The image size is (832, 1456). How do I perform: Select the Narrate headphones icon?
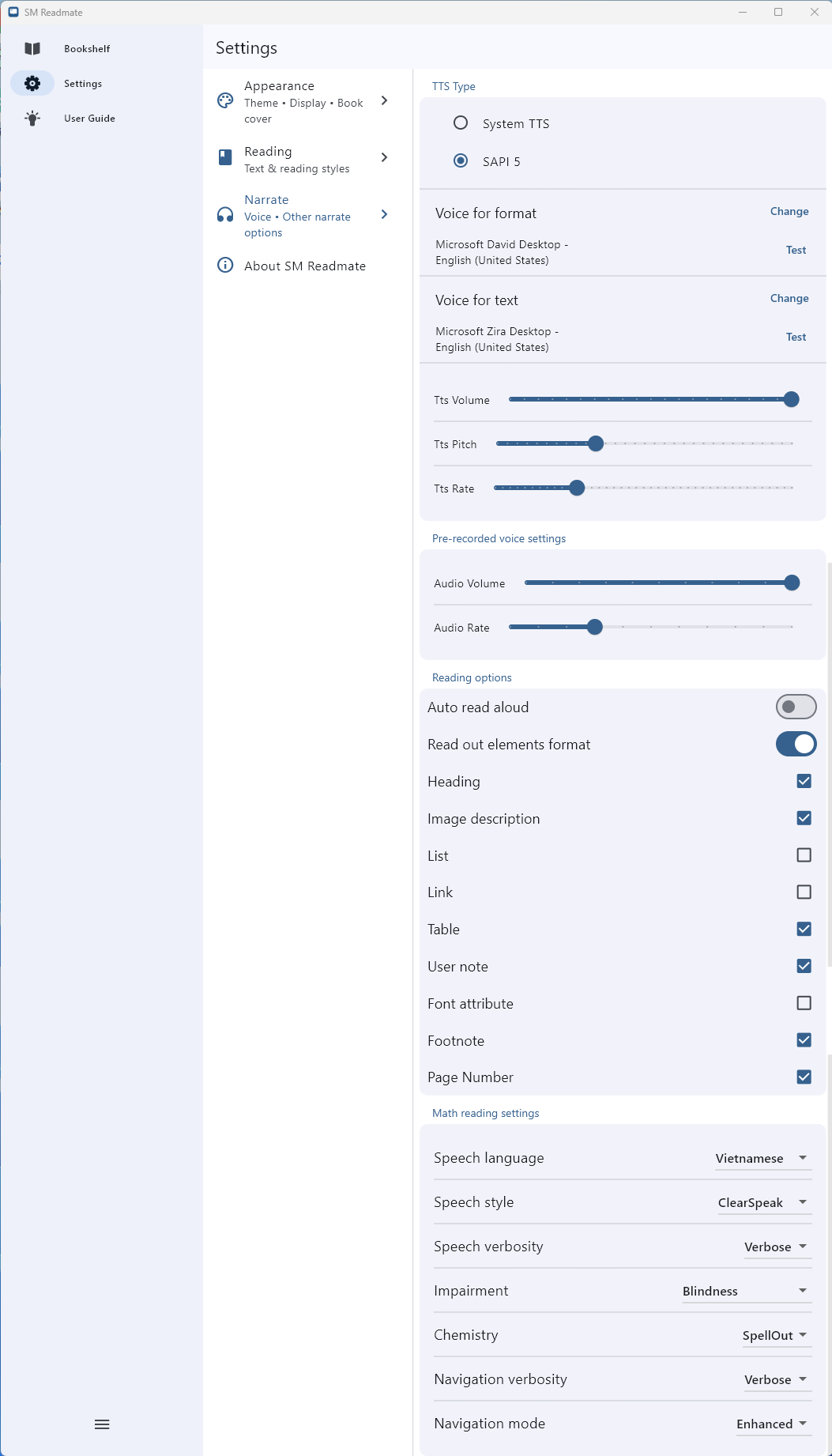pyautogui.click(x=224, y=214)
